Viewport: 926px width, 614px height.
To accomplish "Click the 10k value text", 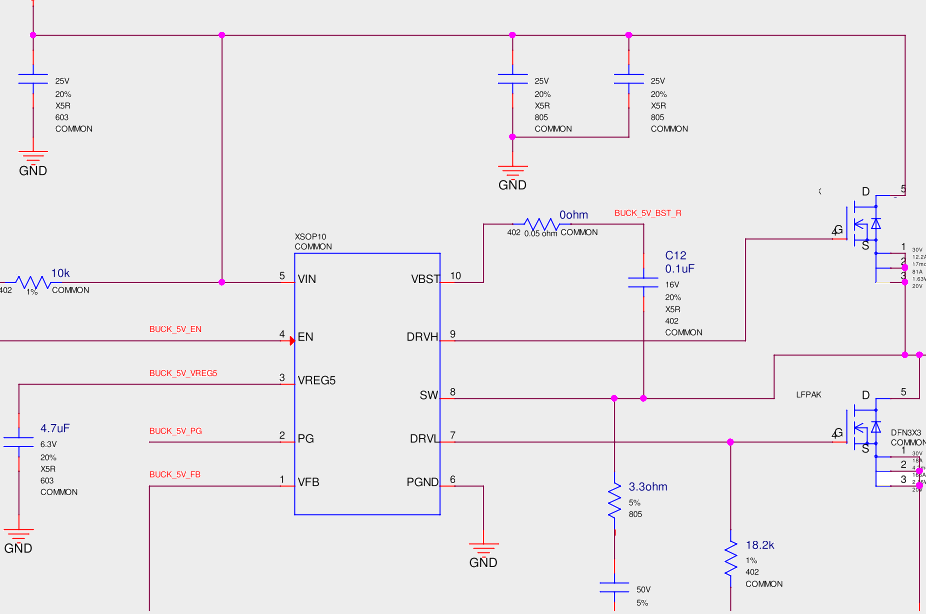I will pos(60,273).
